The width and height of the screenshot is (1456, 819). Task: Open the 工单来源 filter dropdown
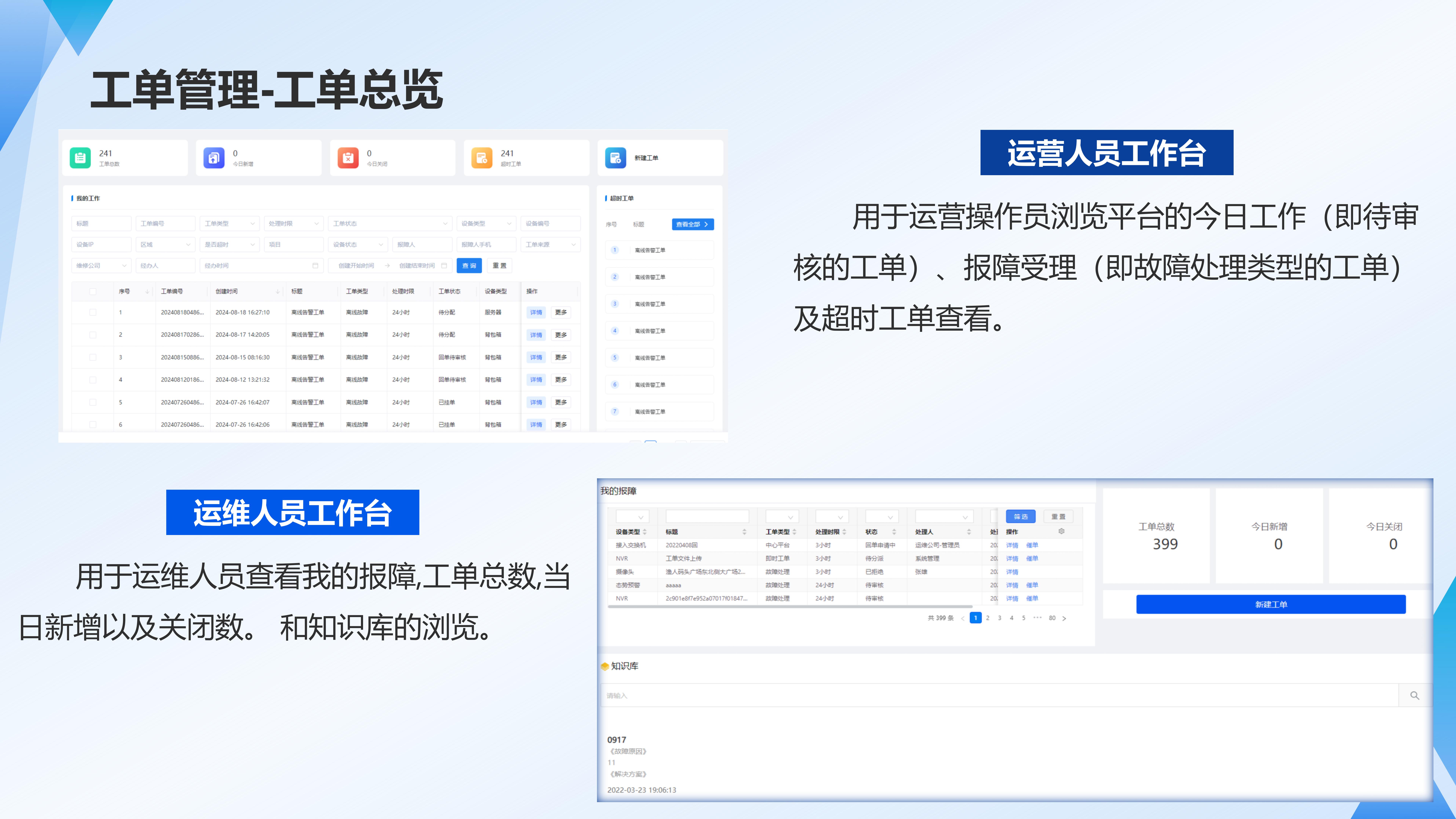551,245
